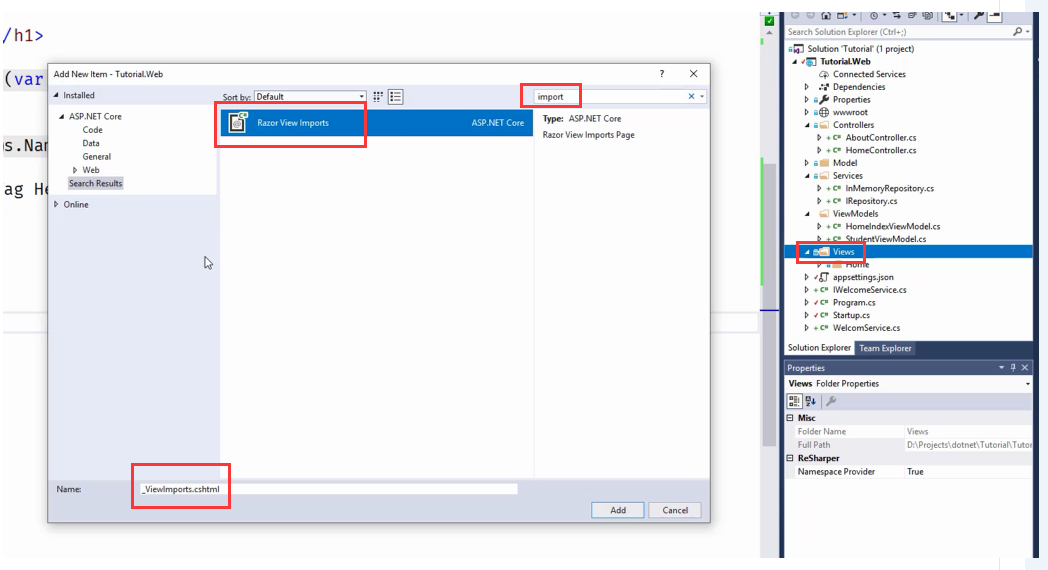Select the Razor View Imports template

(x=377, y=123)
